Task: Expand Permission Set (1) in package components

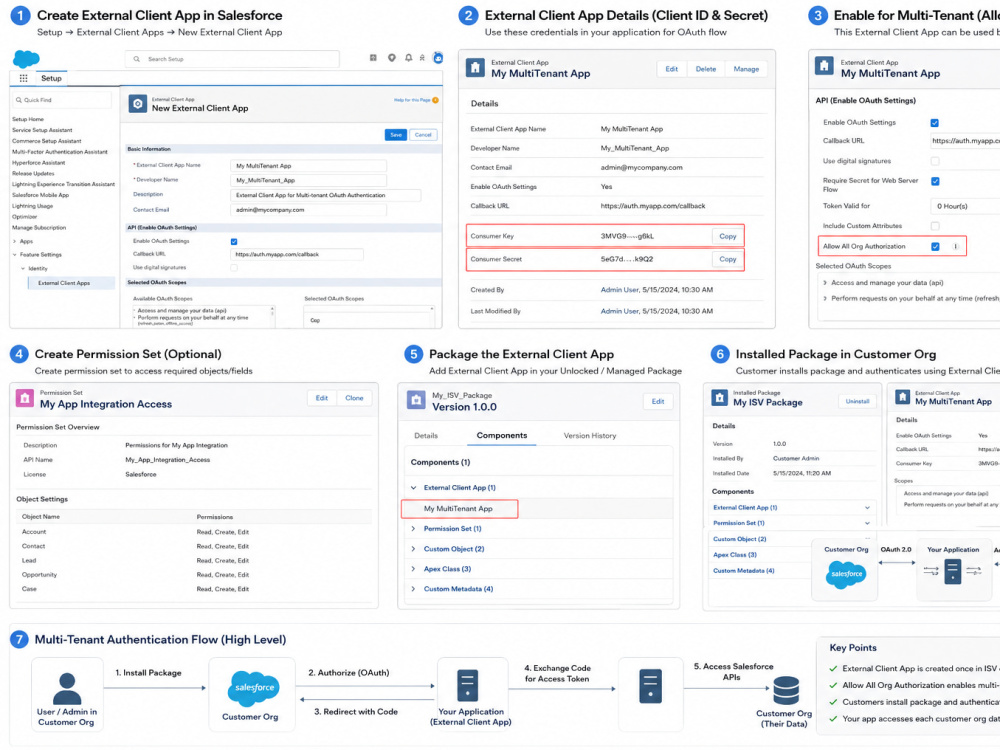Action: (x=413, y=529)
